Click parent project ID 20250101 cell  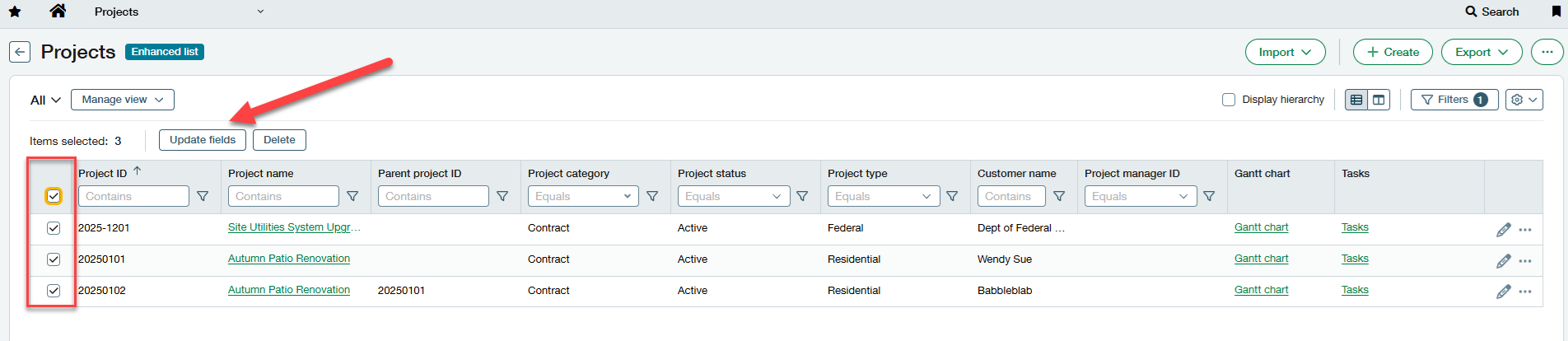401,291
